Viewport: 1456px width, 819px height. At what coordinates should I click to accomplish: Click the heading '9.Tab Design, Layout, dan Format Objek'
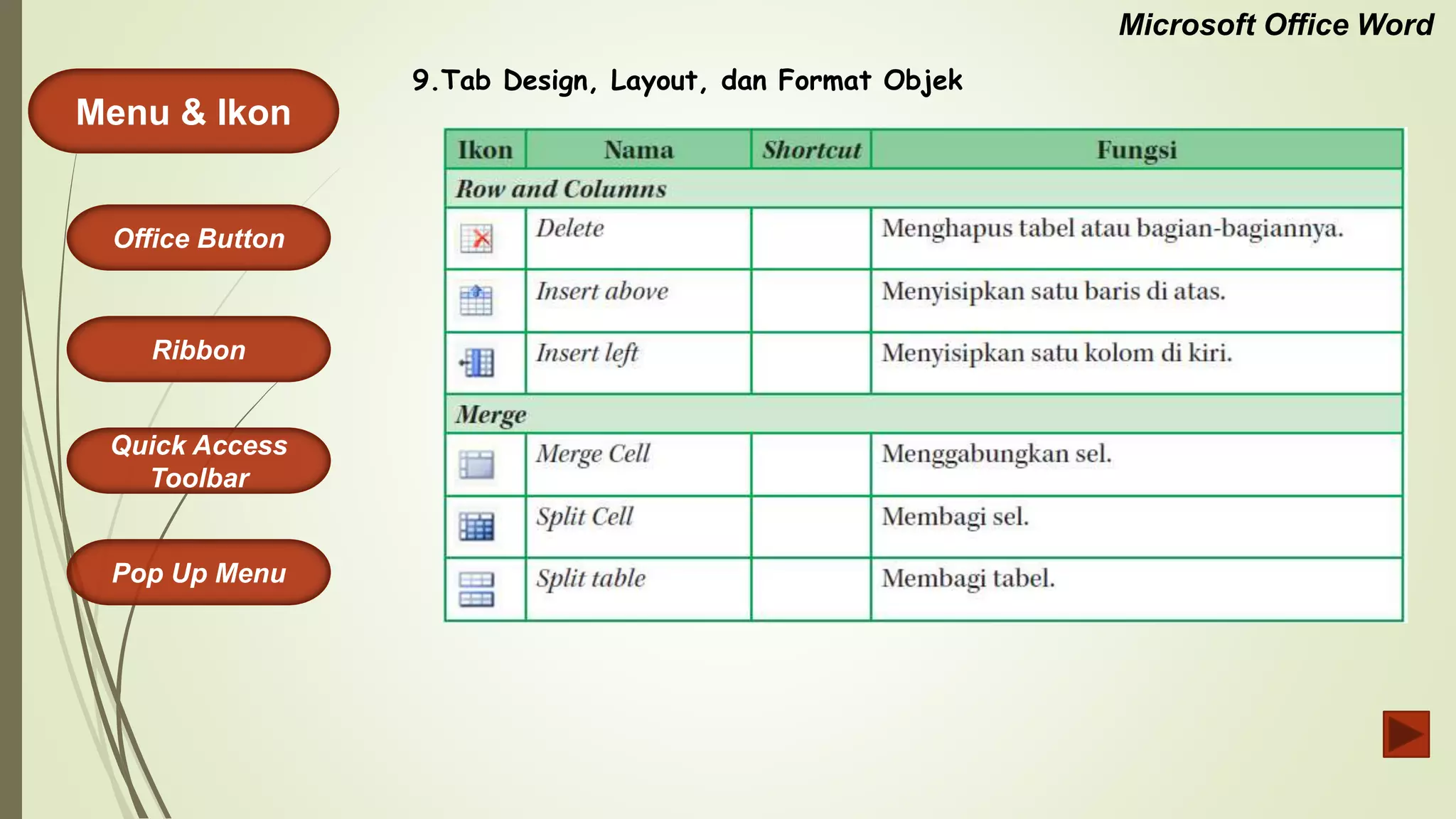point(687,80)
